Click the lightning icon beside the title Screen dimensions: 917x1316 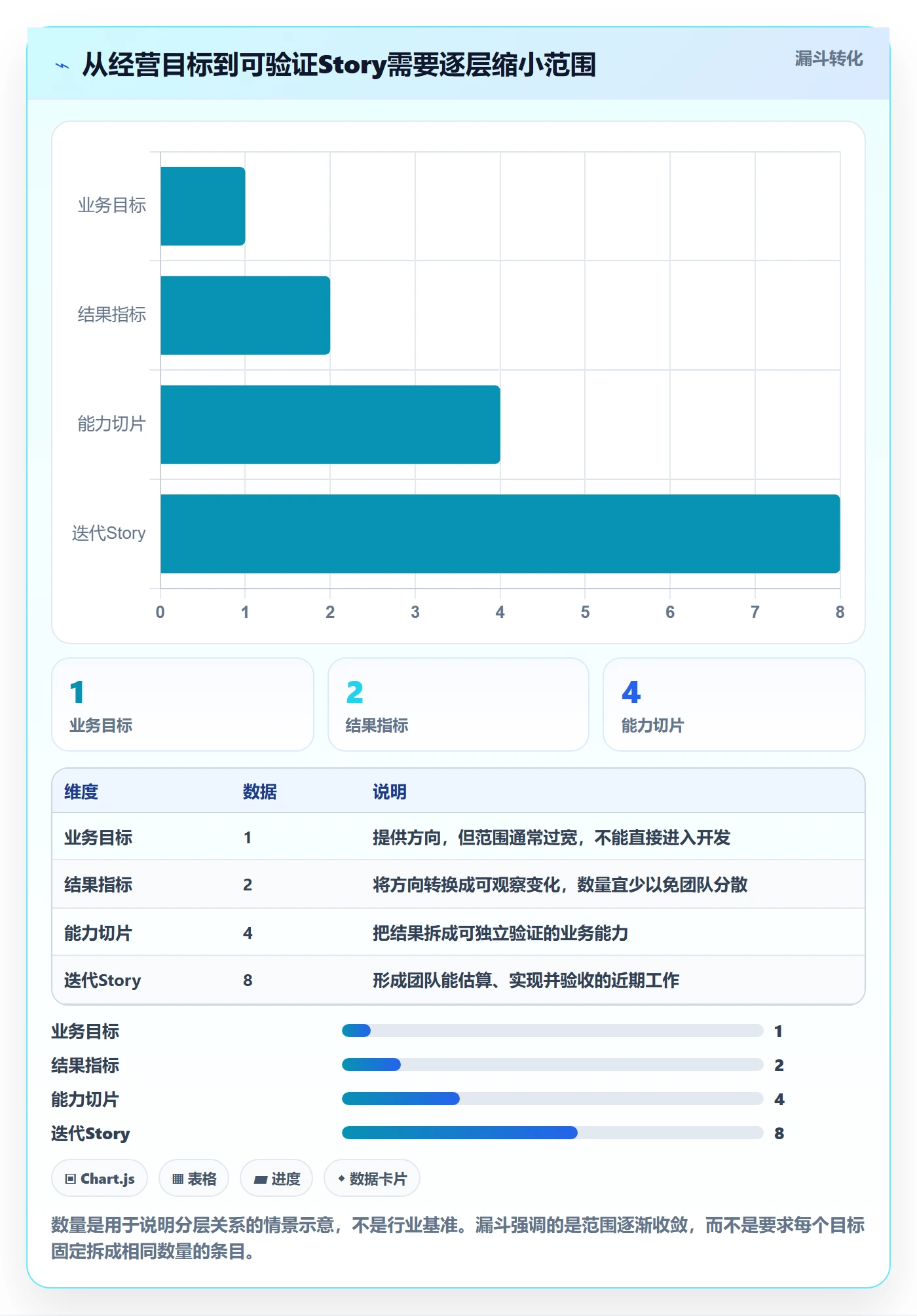pyautogui.click(x=62, y=65)
